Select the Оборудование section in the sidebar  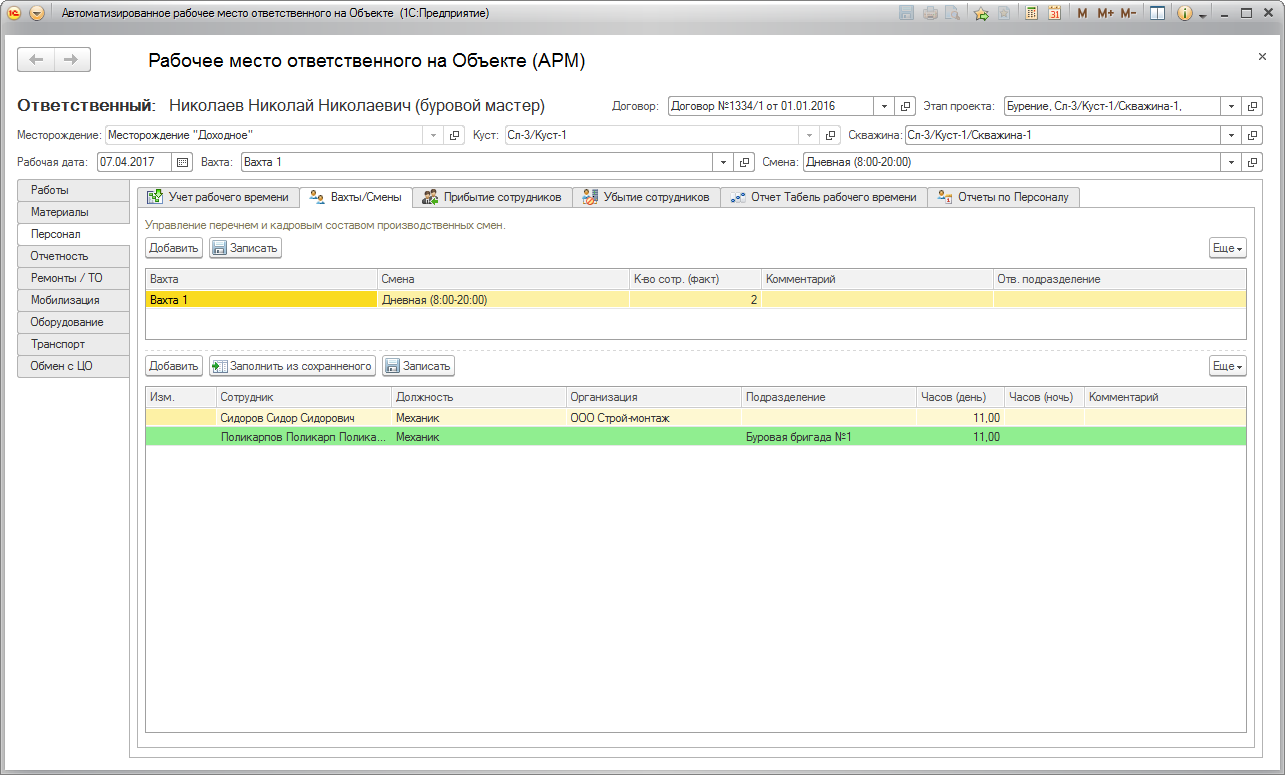[x=67, y=322]
